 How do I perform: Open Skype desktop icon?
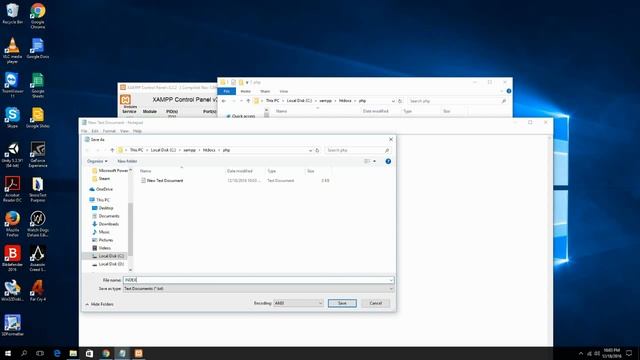(12, 118)
